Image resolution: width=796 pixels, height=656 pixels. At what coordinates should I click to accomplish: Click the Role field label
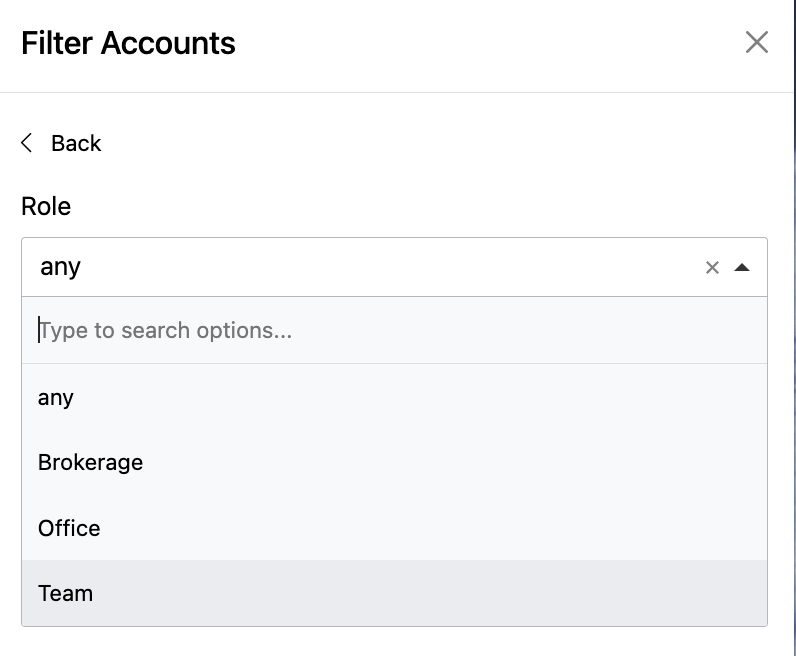46,206
